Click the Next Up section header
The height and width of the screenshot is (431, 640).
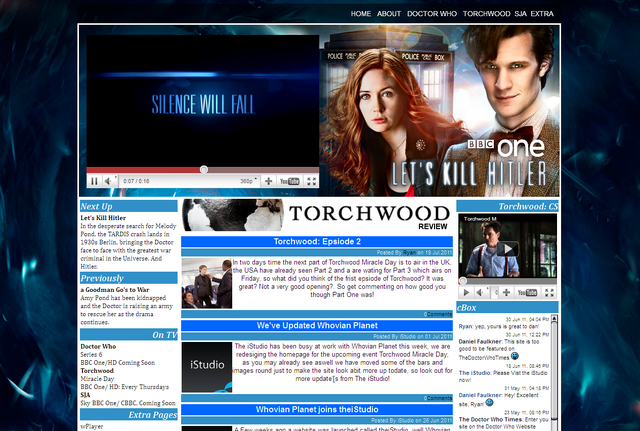coord(129,206)
